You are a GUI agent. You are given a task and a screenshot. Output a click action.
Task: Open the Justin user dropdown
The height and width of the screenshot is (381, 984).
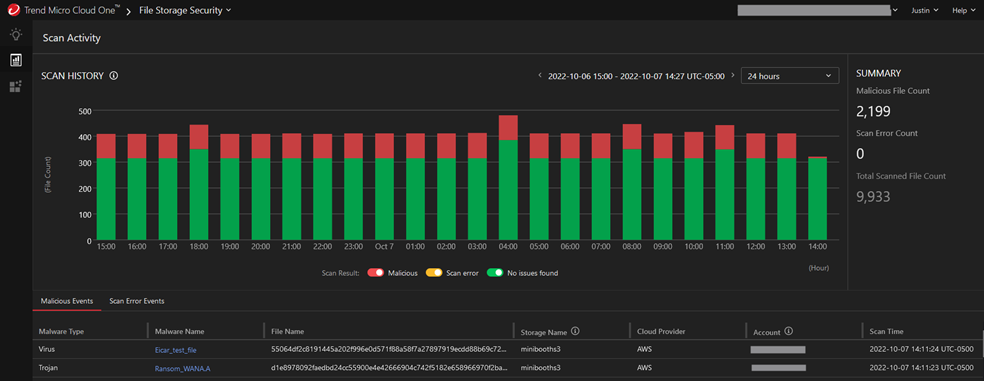click(x=925, y=10)
